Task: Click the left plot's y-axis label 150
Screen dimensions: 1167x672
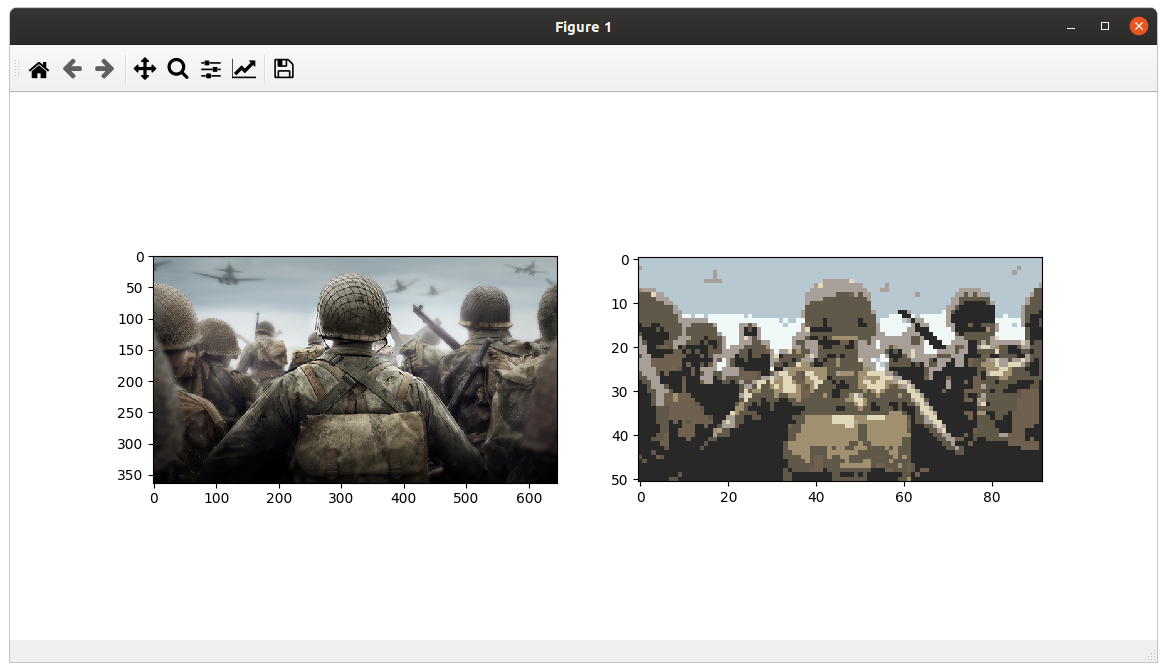Action: [130, 351]
